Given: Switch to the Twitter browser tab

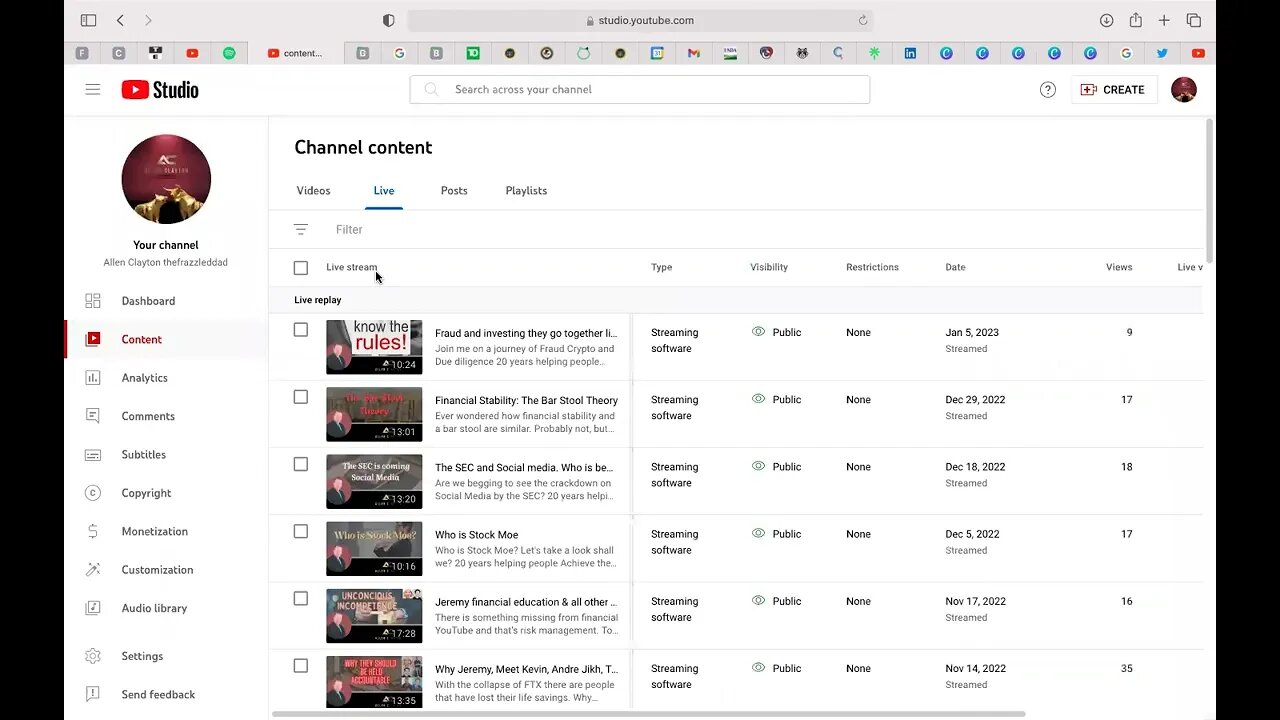Looking at the screenshot, I should click(x=1162, y=53).
